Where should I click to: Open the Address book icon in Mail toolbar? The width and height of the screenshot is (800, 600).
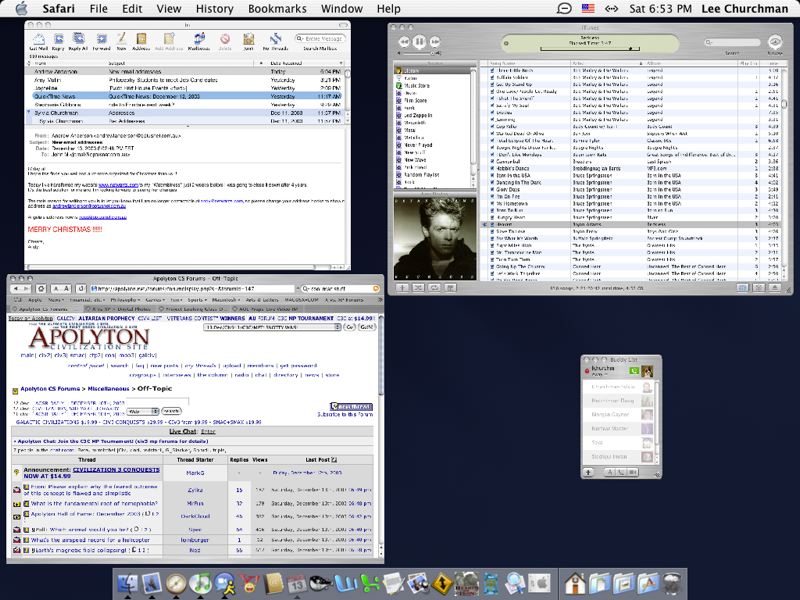142,41
